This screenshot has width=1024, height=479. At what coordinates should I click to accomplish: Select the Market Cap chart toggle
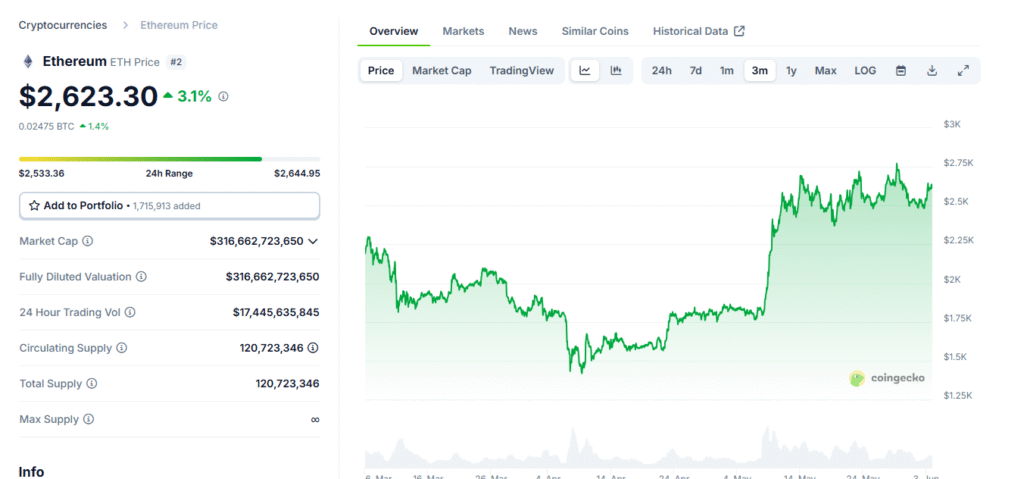pos(441,71)
